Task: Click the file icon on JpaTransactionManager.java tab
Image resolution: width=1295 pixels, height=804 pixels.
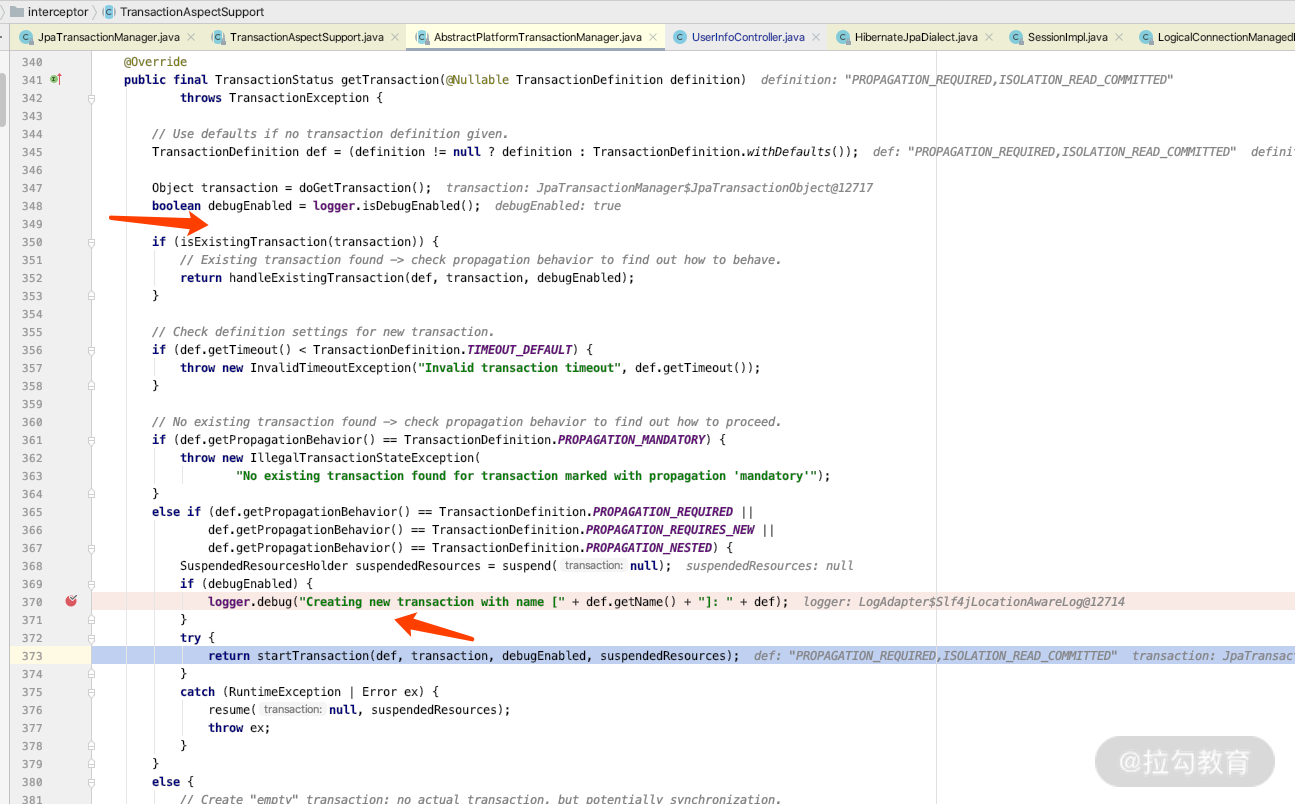Action: (27, 37)
